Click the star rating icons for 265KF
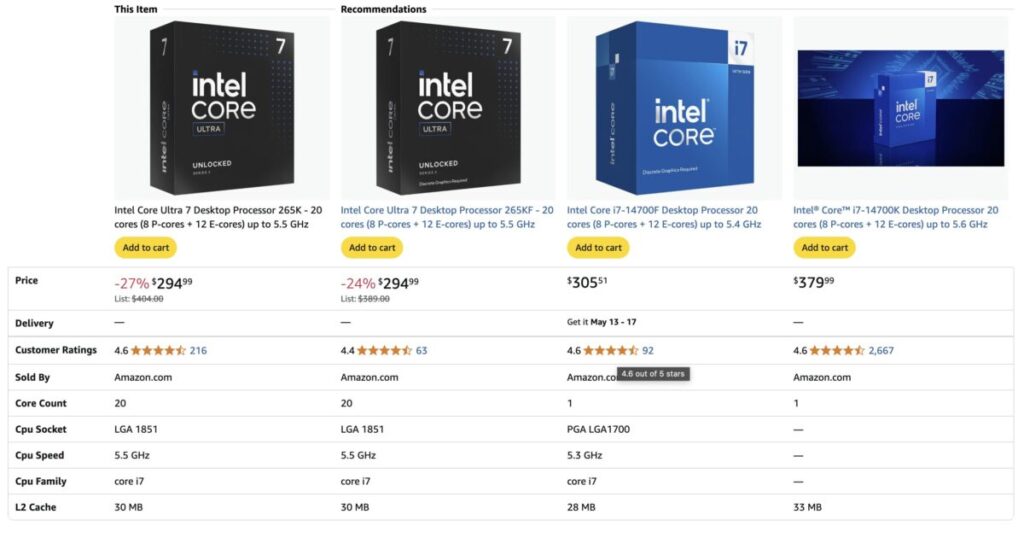This screenshot has height=538, width=1024. coord(384,351)
